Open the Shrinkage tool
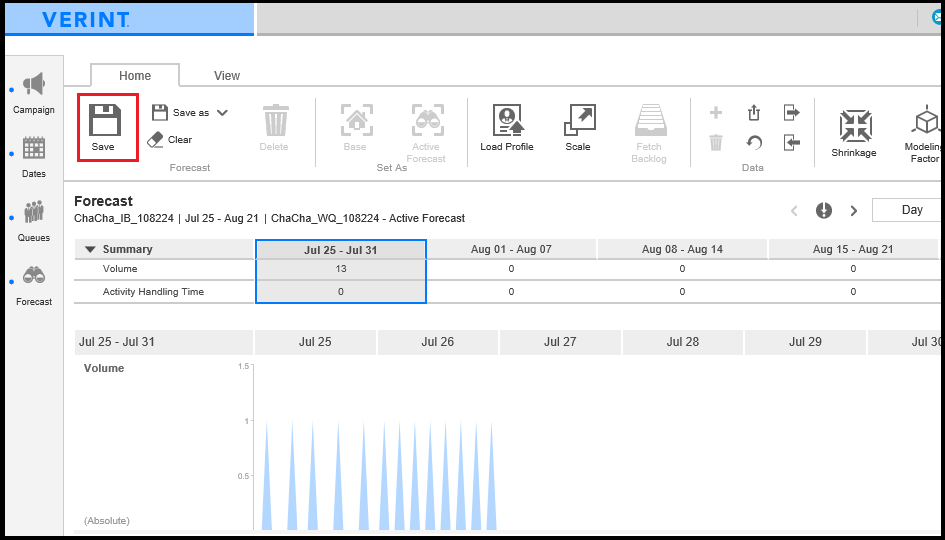945x540 pixels. [x=854, y=133]
